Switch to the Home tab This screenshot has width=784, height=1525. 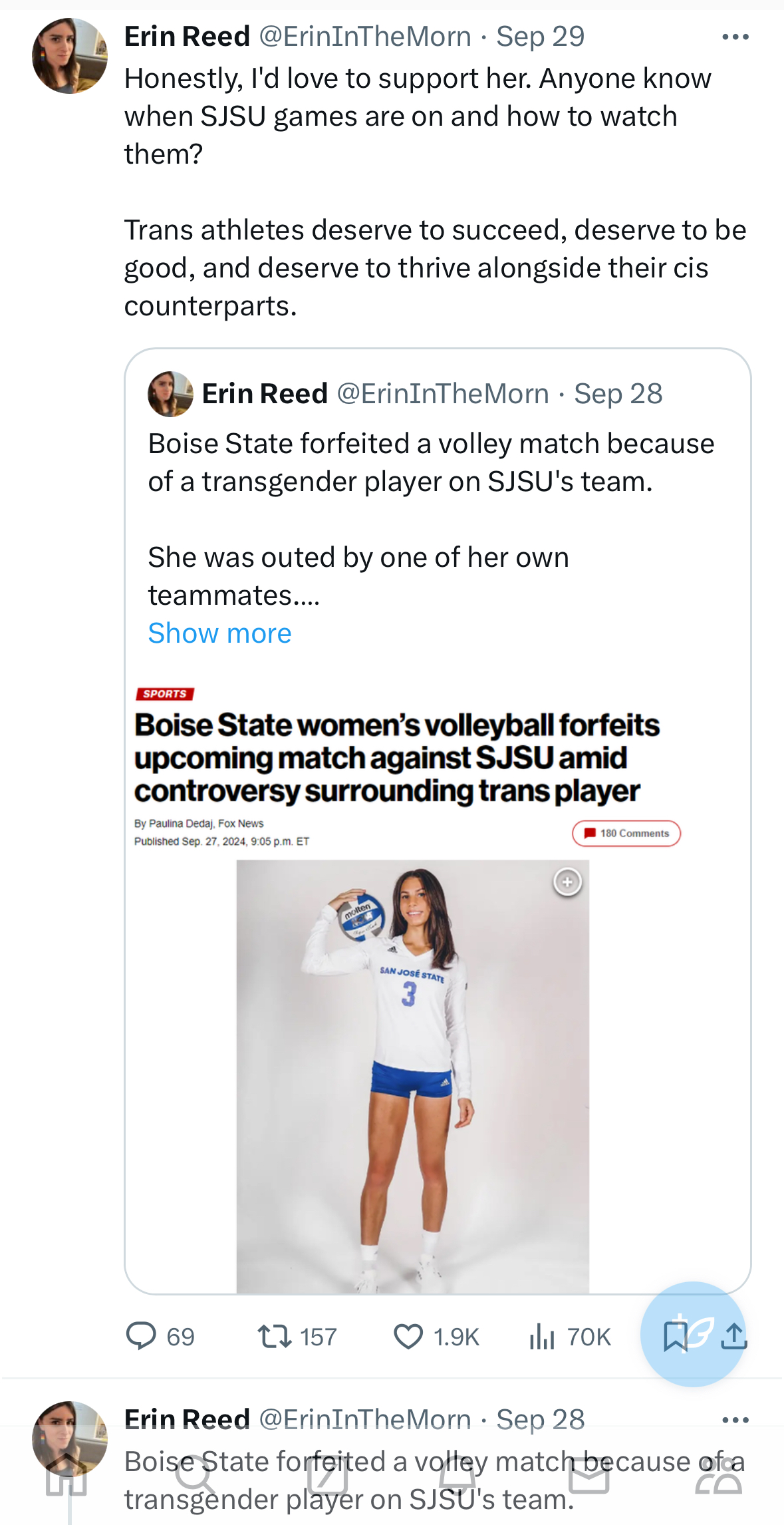66,1477
